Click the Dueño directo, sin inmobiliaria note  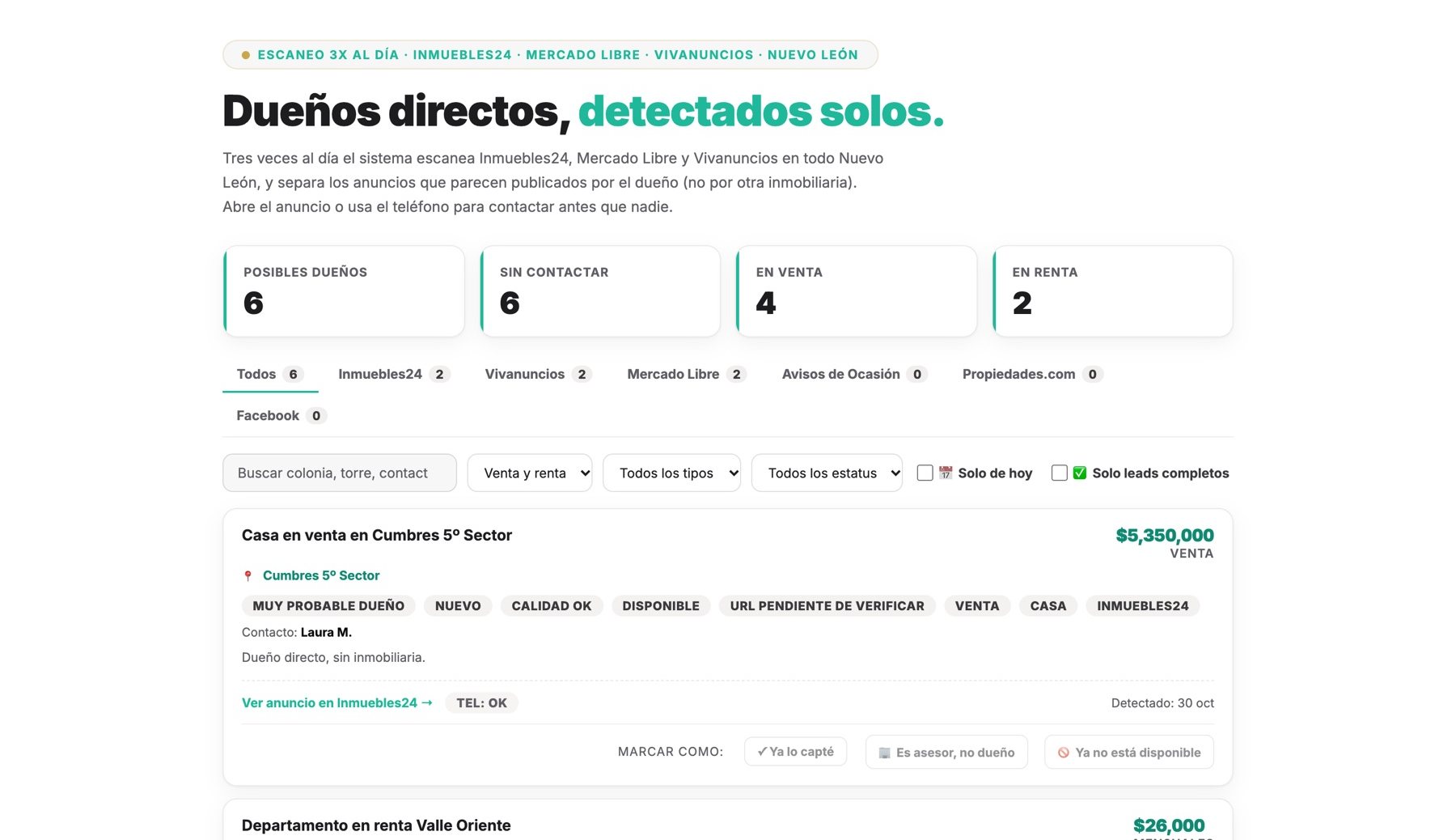point(333,657)
